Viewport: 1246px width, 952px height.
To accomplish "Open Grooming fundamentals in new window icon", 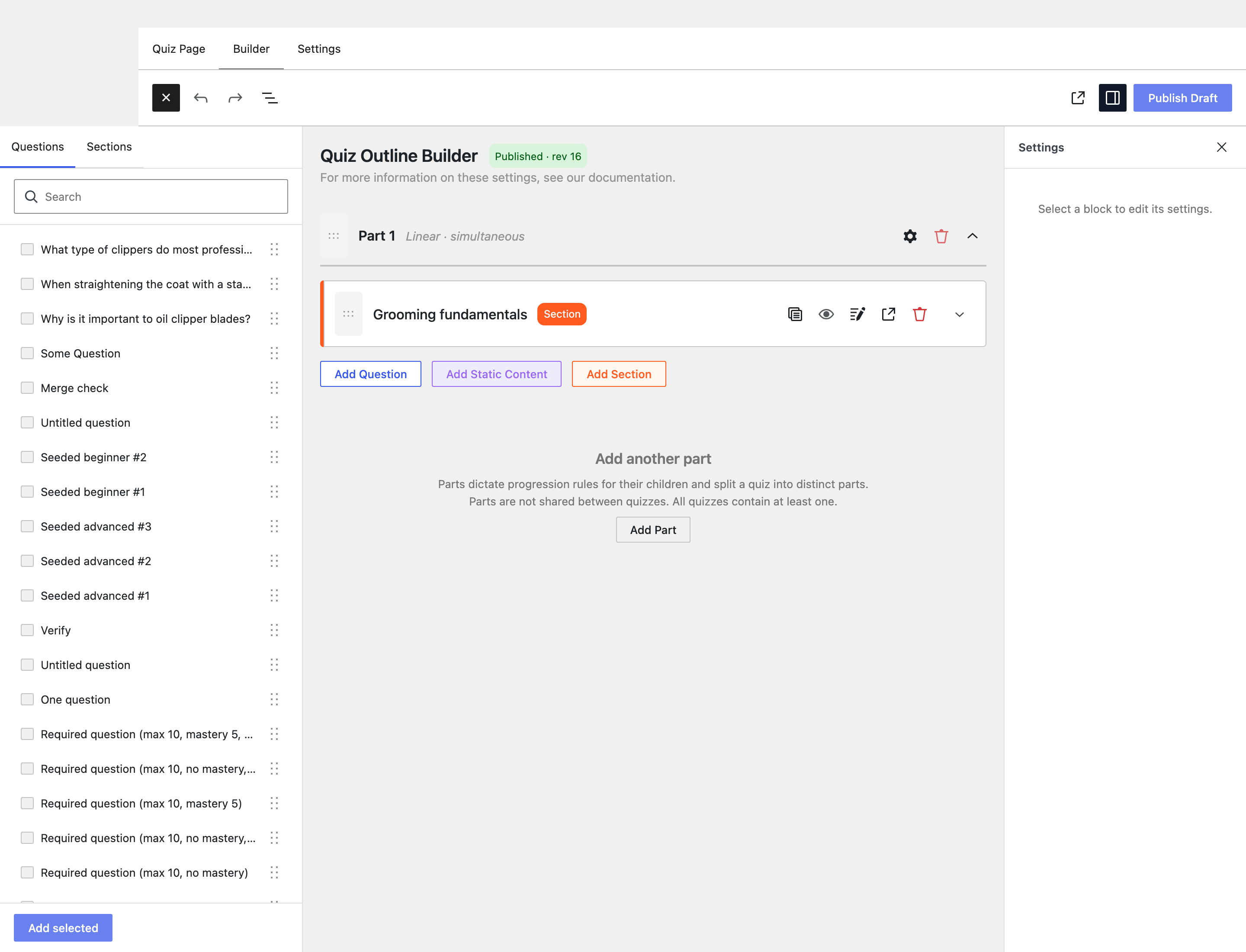I will pos(889,314).
